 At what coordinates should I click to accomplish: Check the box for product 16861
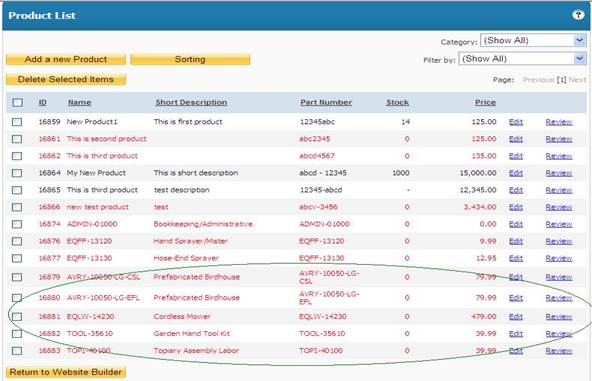[x=17, y=139]
